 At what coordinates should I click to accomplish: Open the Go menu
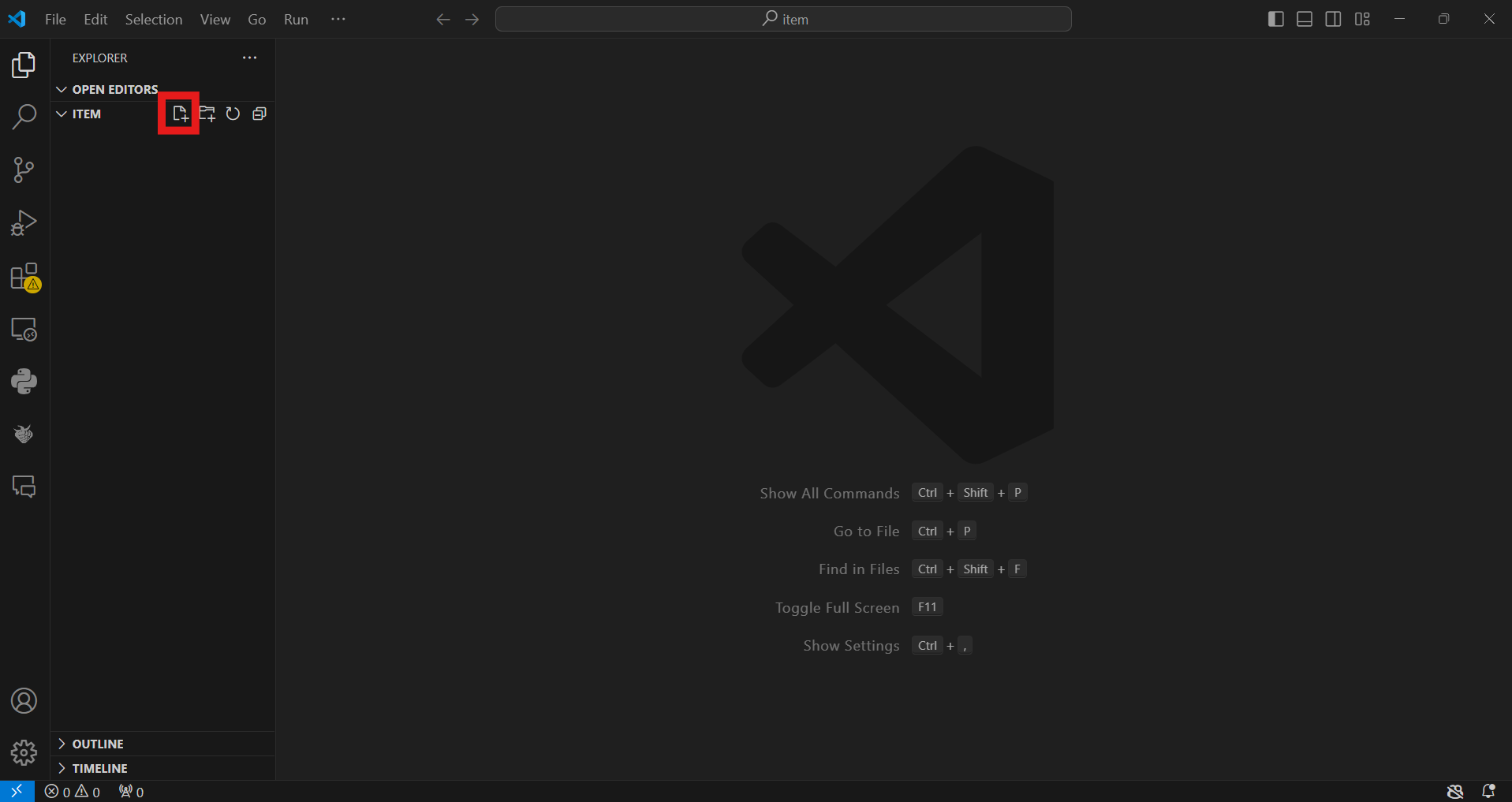point(257,19)
